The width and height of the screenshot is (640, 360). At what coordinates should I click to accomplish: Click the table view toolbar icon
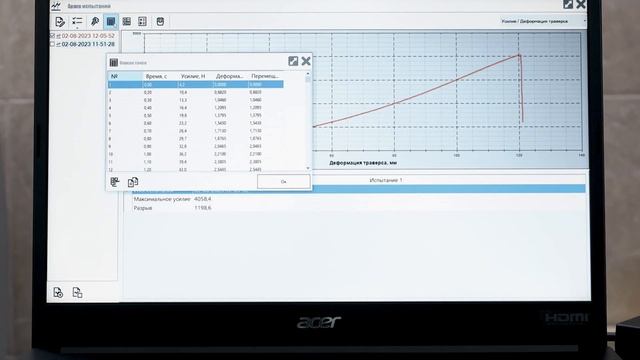coord(127,21)
